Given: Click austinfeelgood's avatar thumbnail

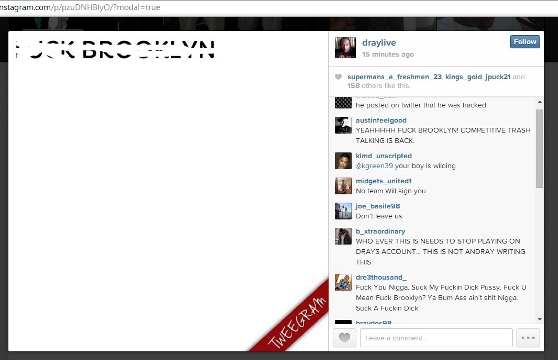Looking at the screenshot, I should (343, 126).
